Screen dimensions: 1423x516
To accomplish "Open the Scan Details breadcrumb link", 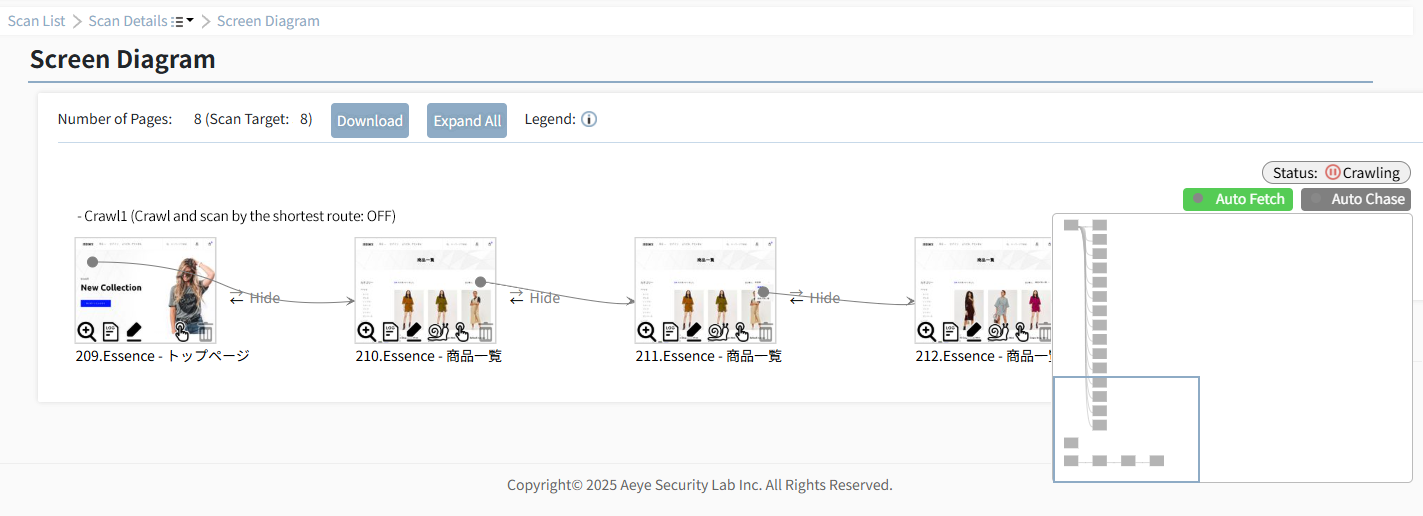I will [x=128, y=21].
